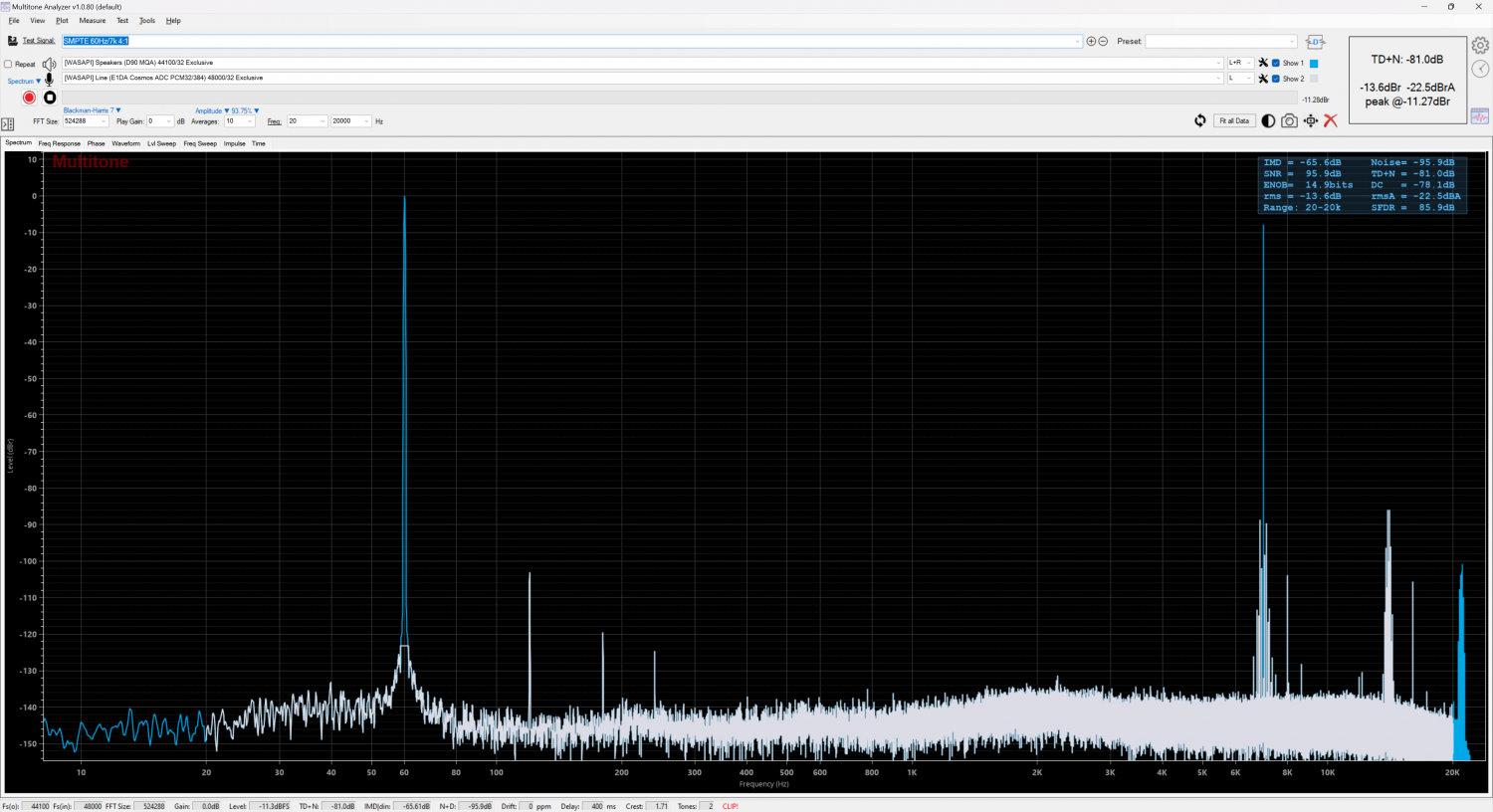Open the Tools menu
The width and height of the screenshot is (1493, 812).
point(147,21)
